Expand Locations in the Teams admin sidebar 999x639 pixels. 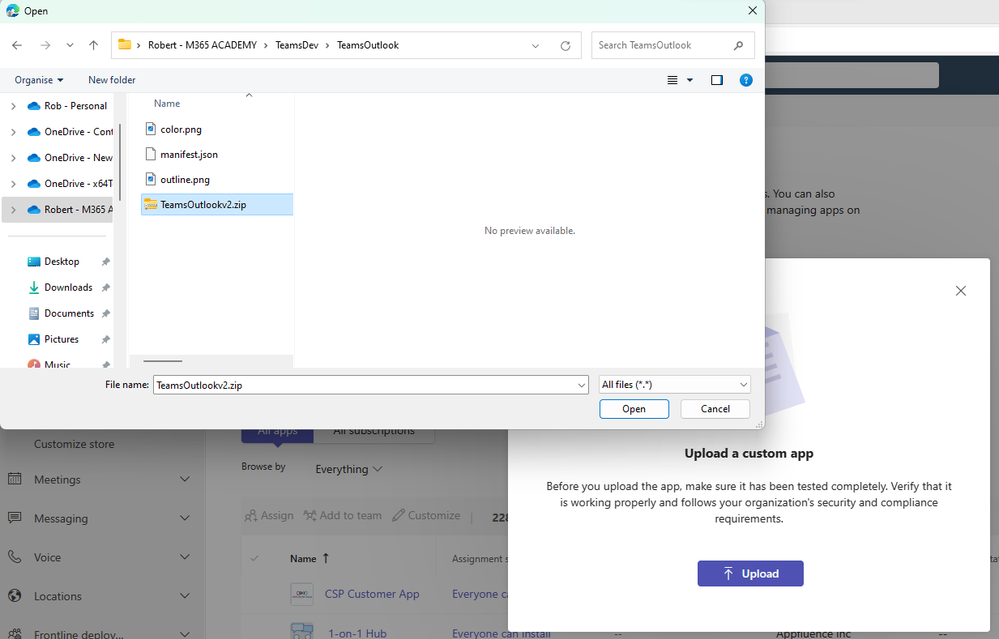tap(185, 596)
